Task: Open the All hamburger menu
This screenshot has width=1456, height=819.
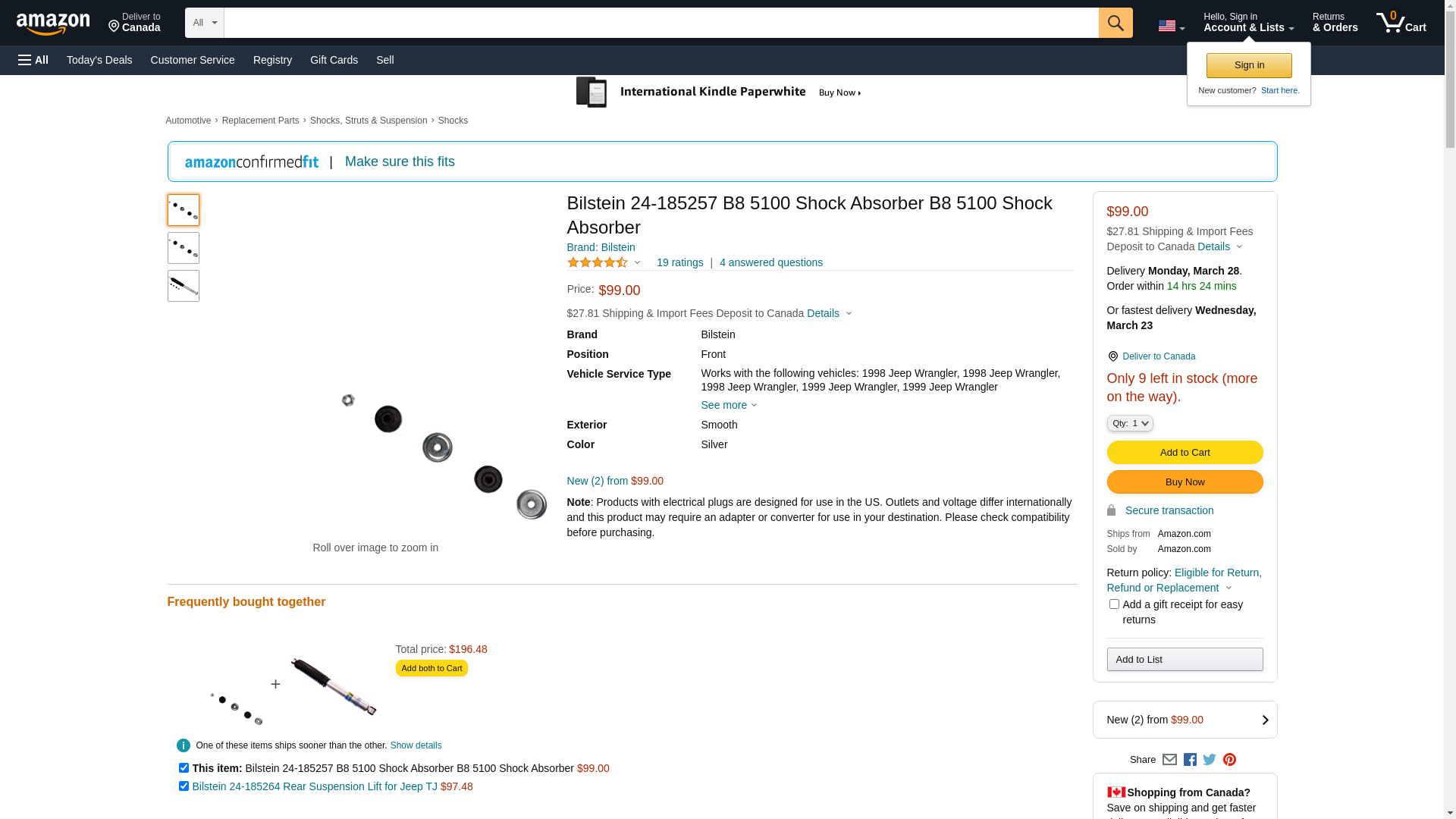Action: 33,60
